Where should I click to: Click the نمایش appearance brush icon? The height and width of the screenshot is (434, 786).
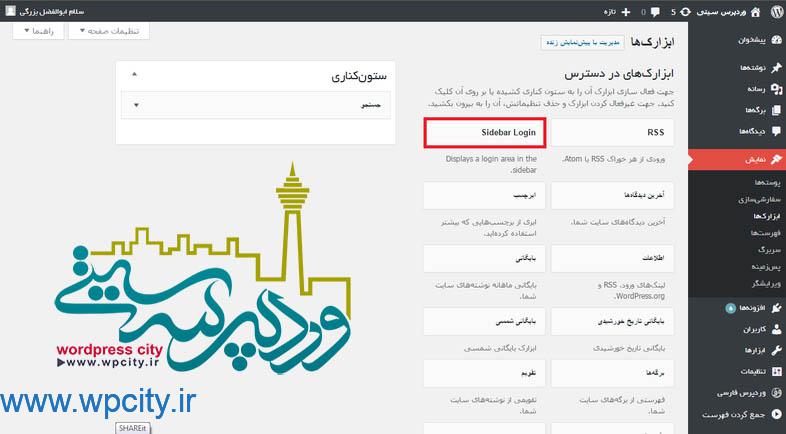pyautogui.click(x=776, y=159)
